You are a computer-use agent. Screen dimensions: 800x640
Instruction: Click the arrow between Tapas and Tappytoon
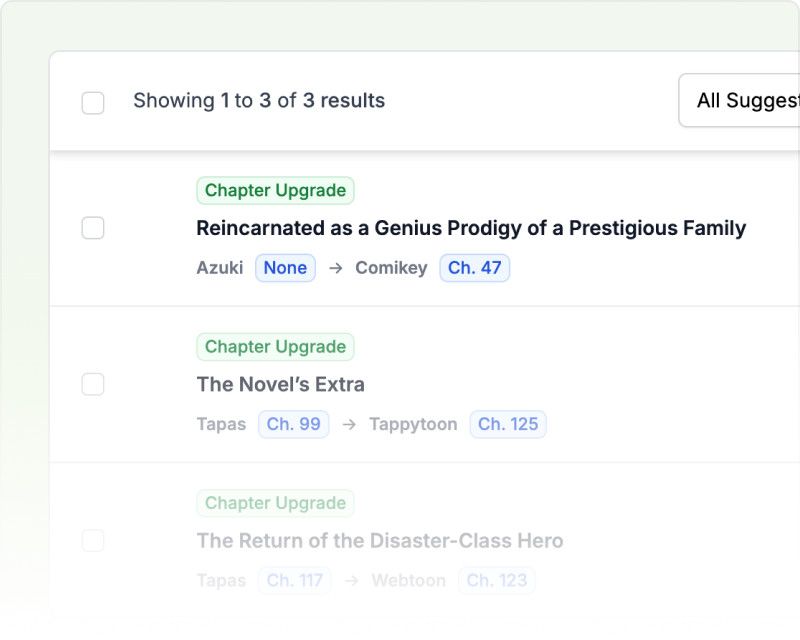[349, 424]
